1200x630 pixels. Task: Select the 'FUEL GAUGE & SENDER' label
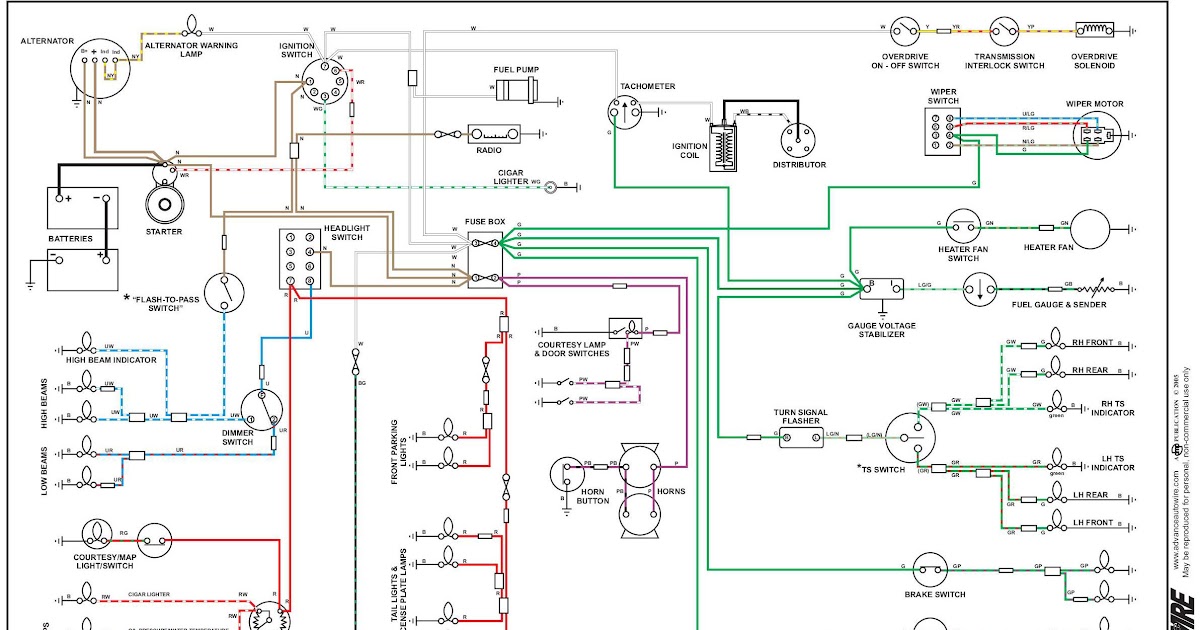point(1059,305)
